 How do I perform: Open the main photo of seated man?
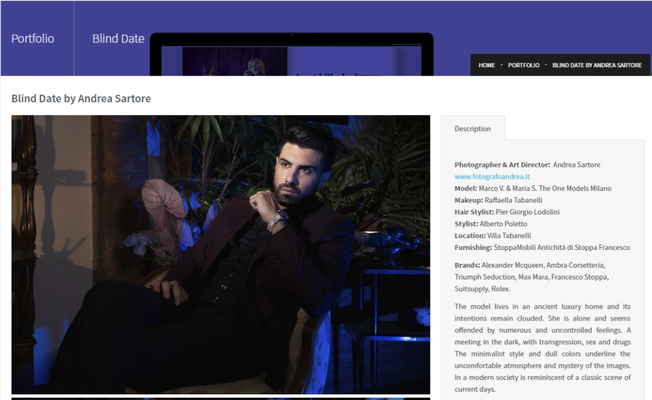click(x=221, y=254)
